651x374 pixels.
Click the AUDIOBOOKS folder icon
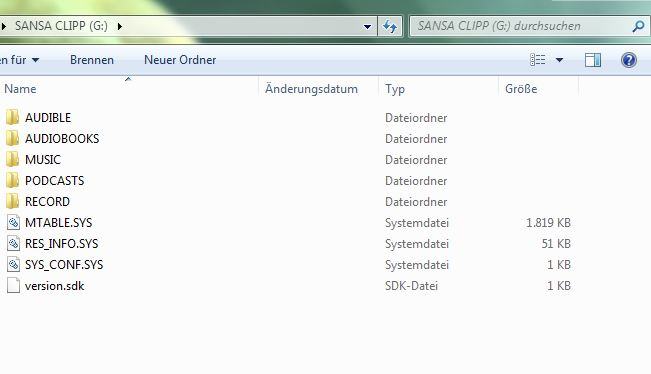pyautogui.click(x=12, y=138)
